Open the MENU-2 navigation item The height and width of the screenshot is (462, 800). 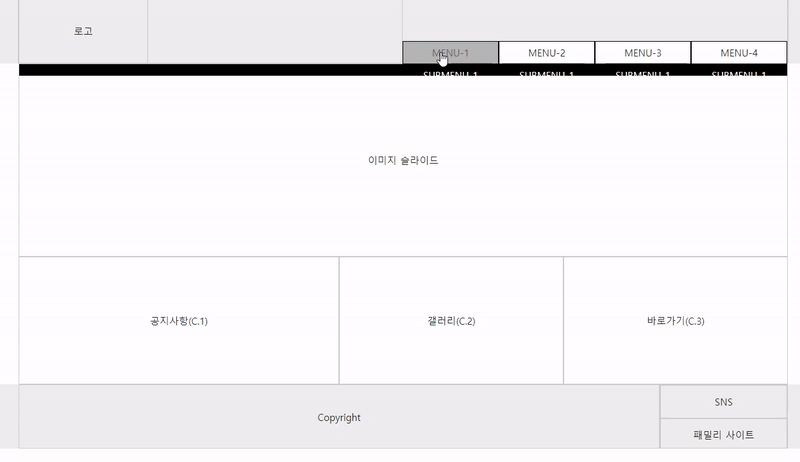coord(546,53)
